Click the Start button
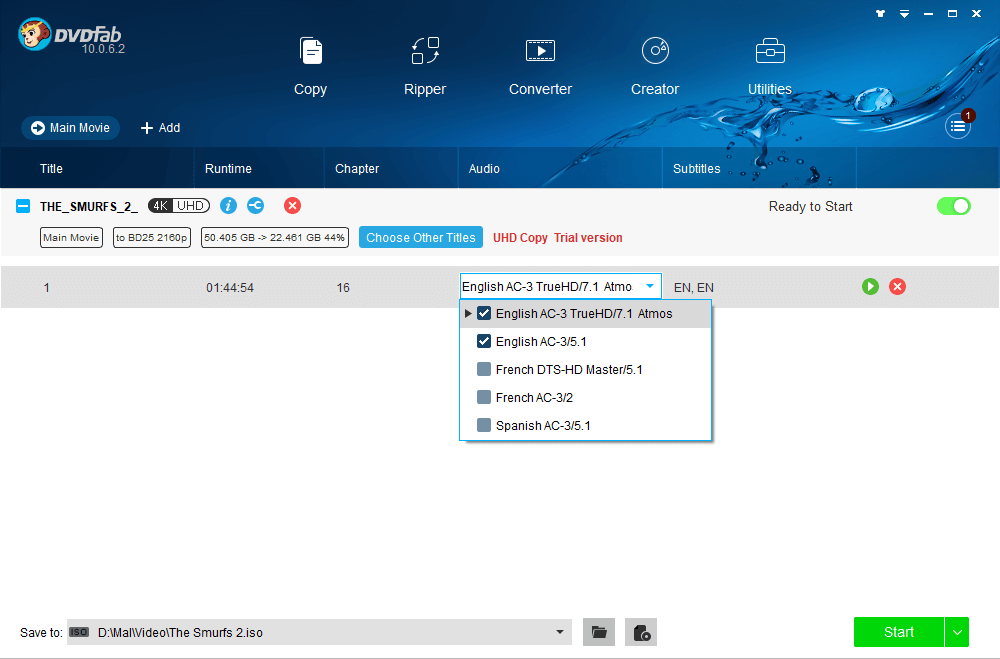Image resolution: width=1000 pixels, height=659 pixels. coord(899,632)
